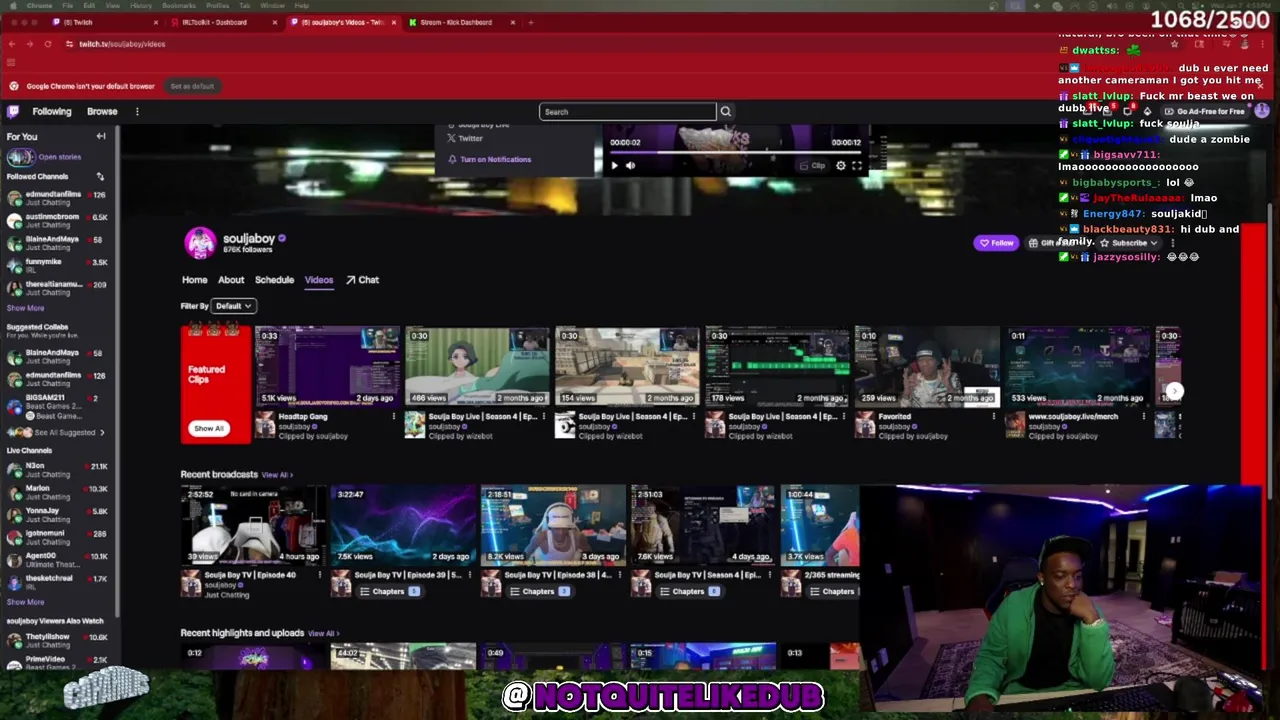
Task: Open the Headtap Gang clip thumbnail
Action: pos(327,365)
